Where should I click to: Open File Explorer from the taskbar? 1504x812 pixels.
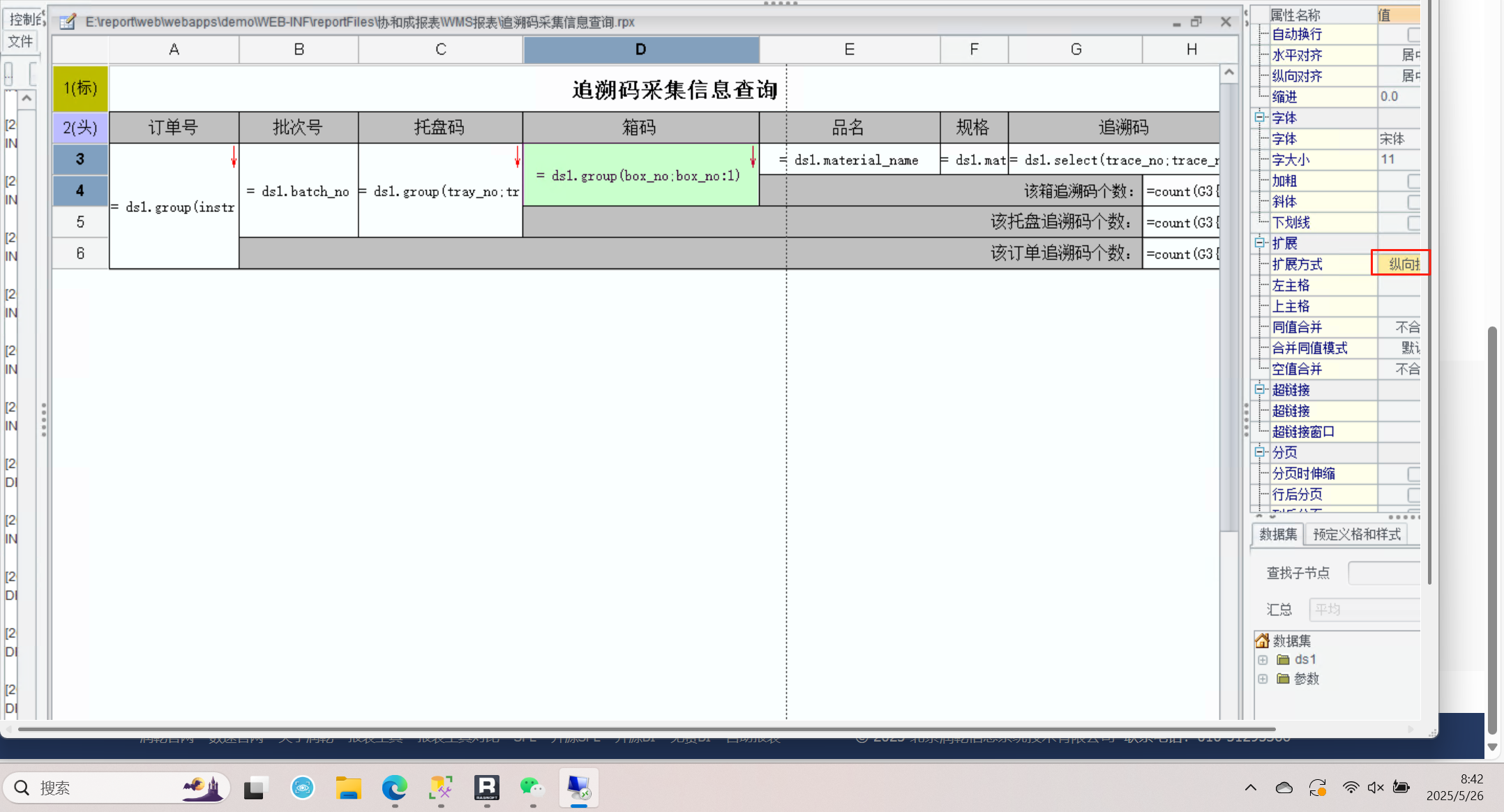point(348,788)
